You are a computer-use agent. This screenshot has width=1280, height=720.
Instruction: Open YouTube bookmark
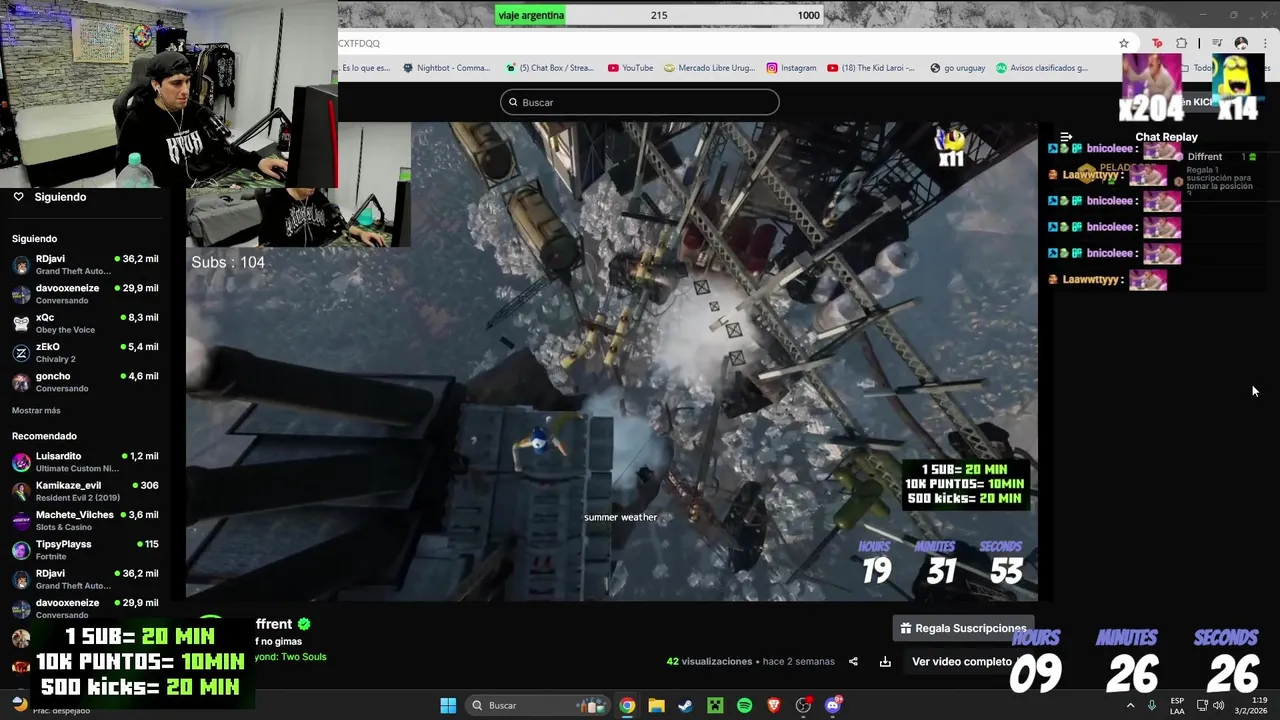(x=630, y=68)
